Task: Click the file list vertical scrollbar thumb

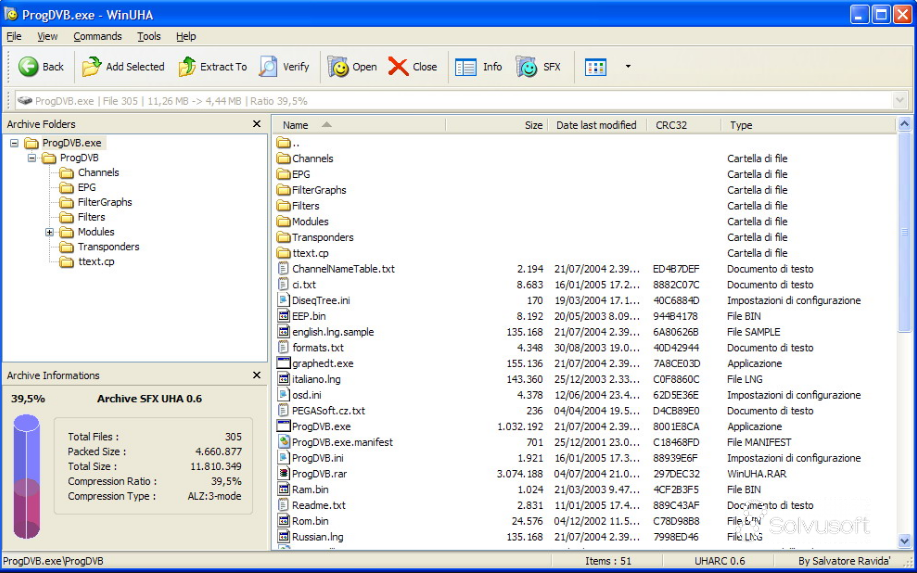Action: pyautogui.click(x=905, y=232)
